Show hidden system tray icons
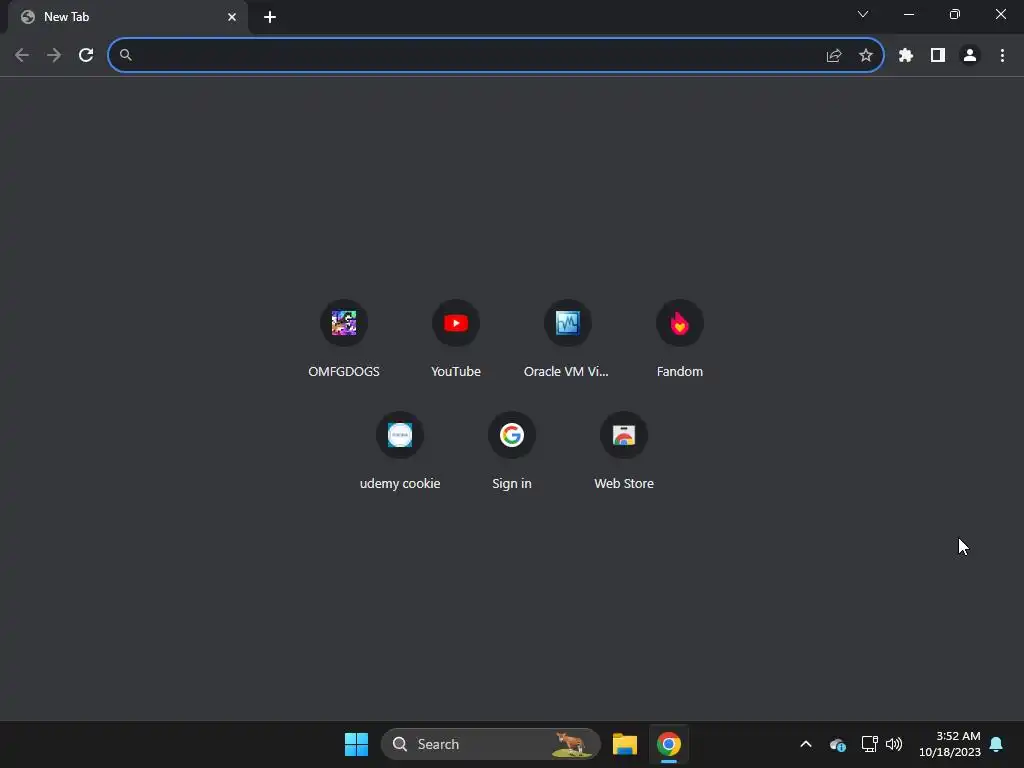Image resolution: width=1024 pixels, height=768 pixels. tap(806, 744)
